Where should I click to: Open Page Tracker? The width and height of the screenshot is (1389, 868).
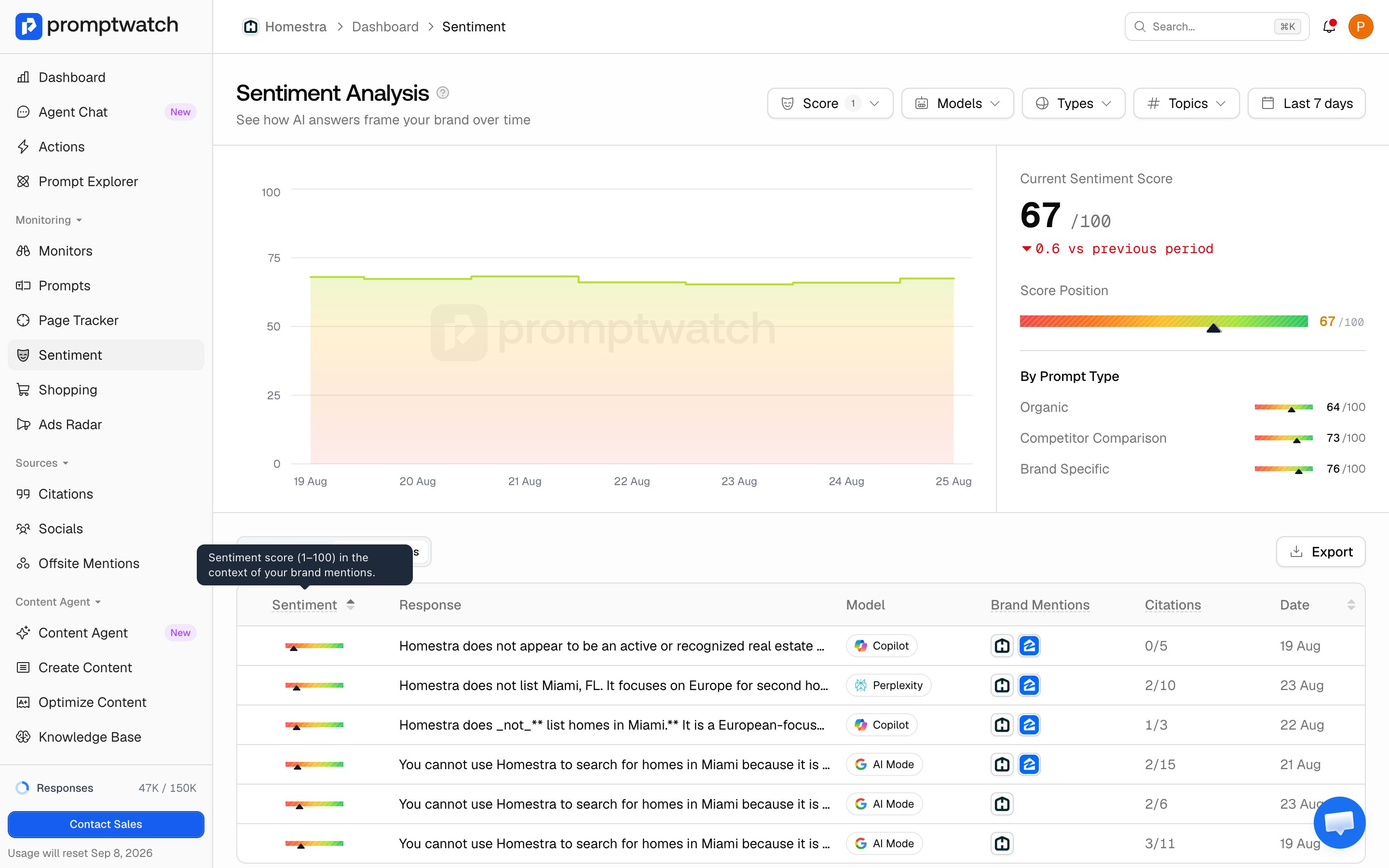coord(106,320)
